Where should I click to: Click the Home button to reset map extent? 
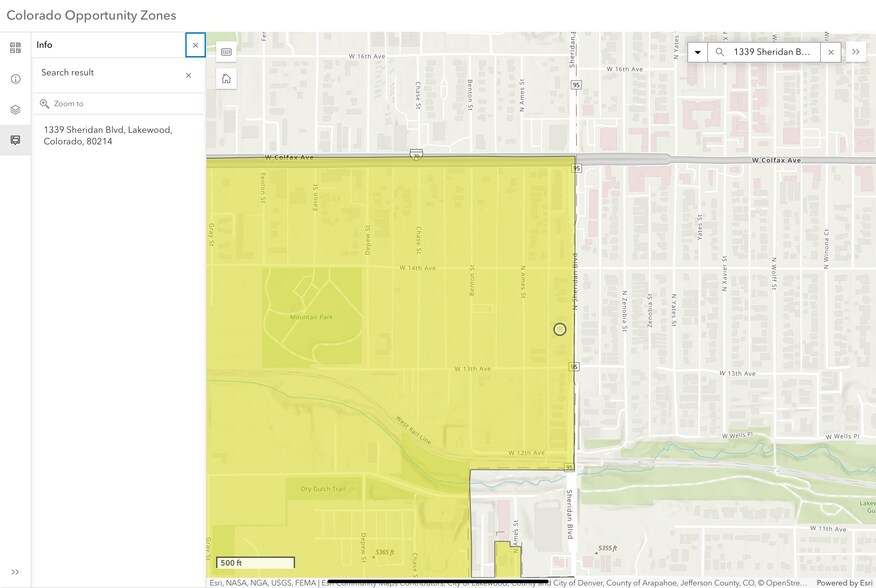(226, 77)
